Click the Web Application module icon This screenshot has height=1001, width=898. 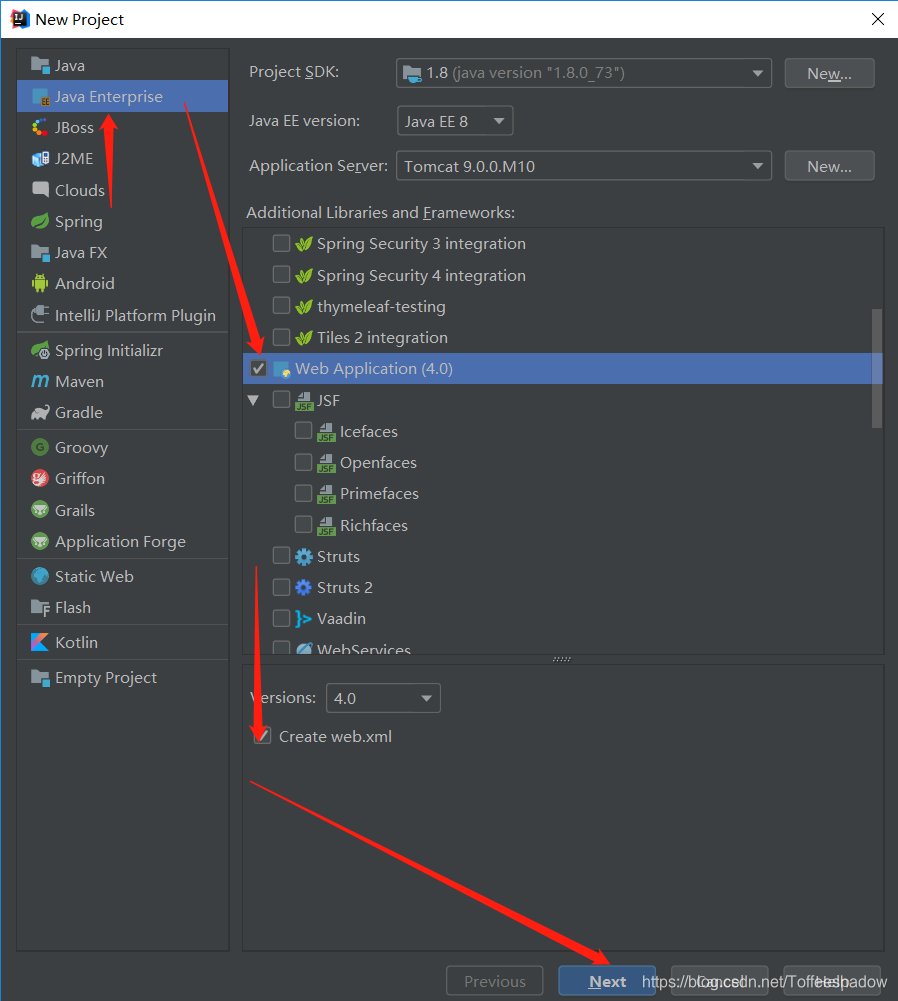281,369
